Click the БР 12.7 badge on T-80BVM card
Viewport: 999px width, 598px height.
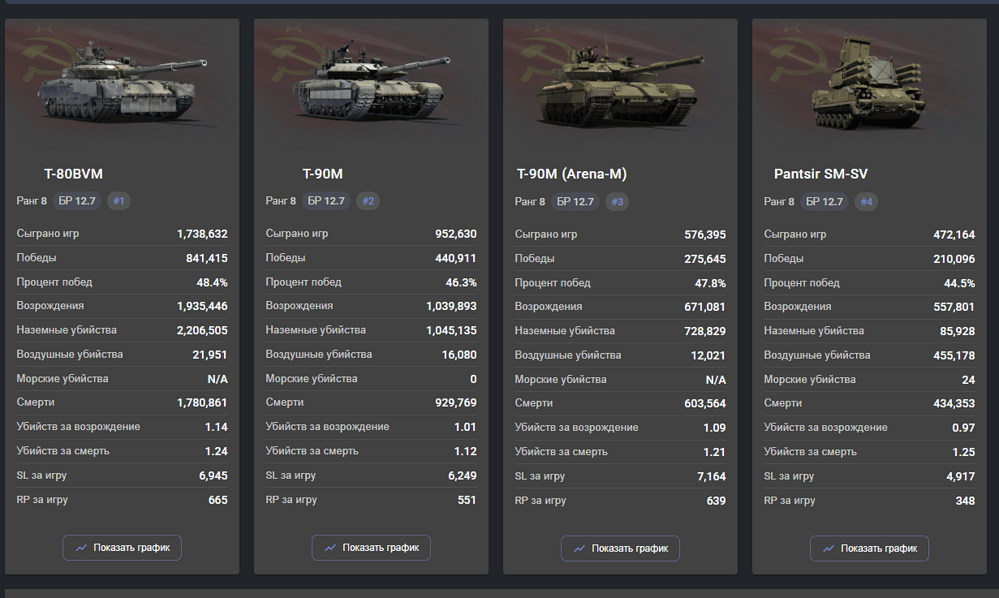(x=77, y=201)
